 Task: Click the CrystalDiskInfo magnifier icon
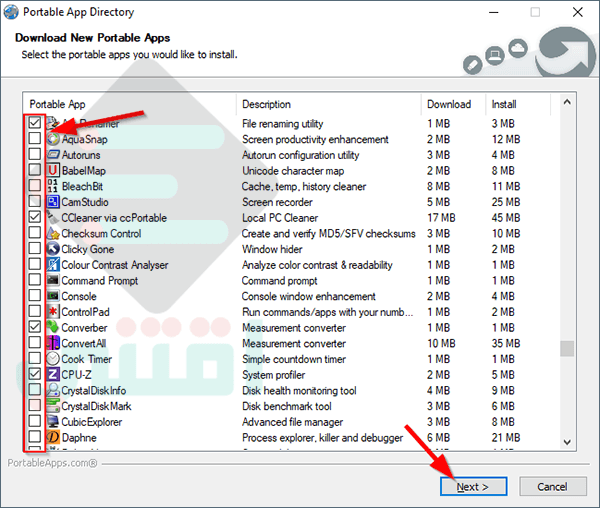53,390
